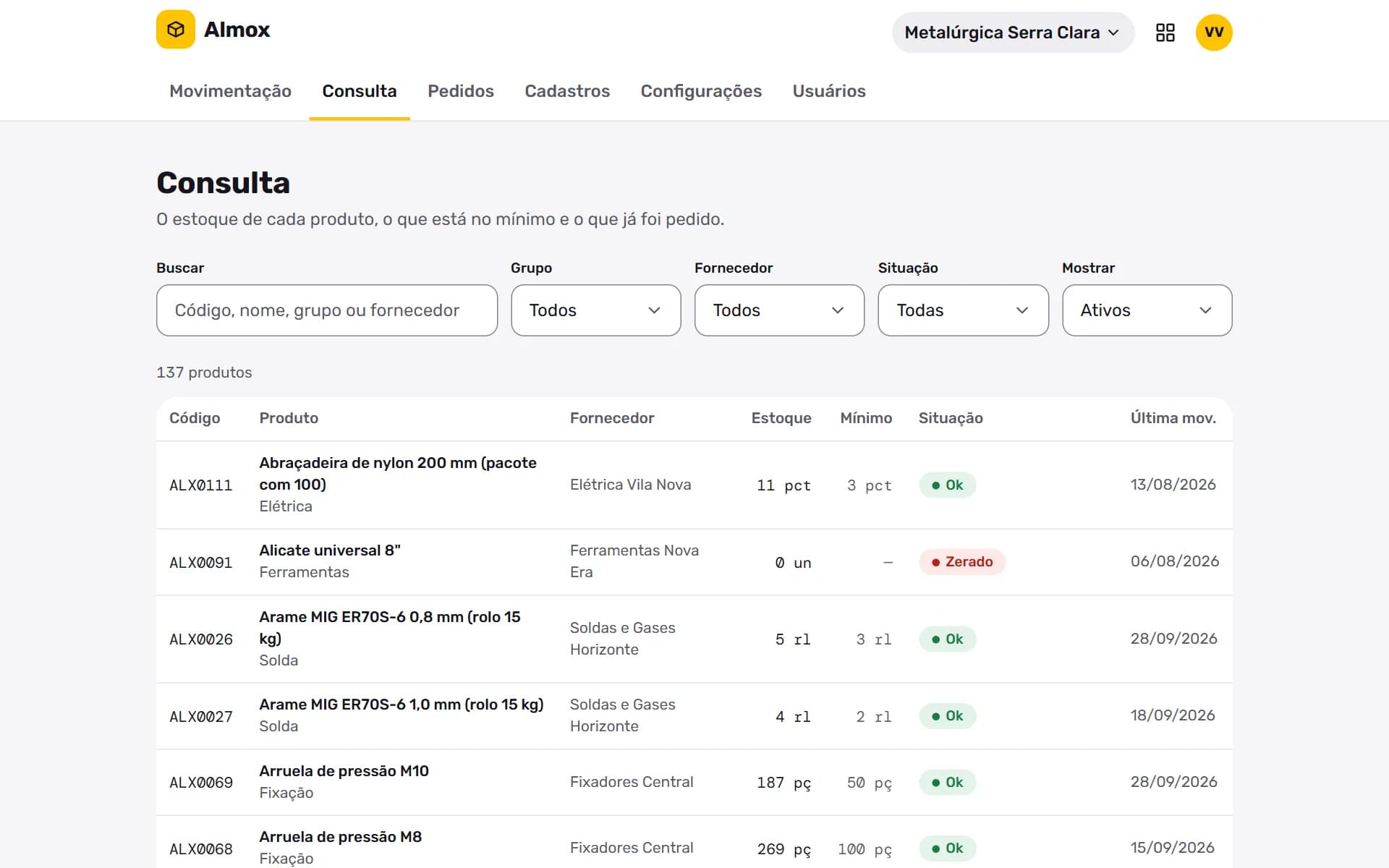Click the Ok badge in row ALX0111
1389x868 pixels.
(x=948, y=485)
